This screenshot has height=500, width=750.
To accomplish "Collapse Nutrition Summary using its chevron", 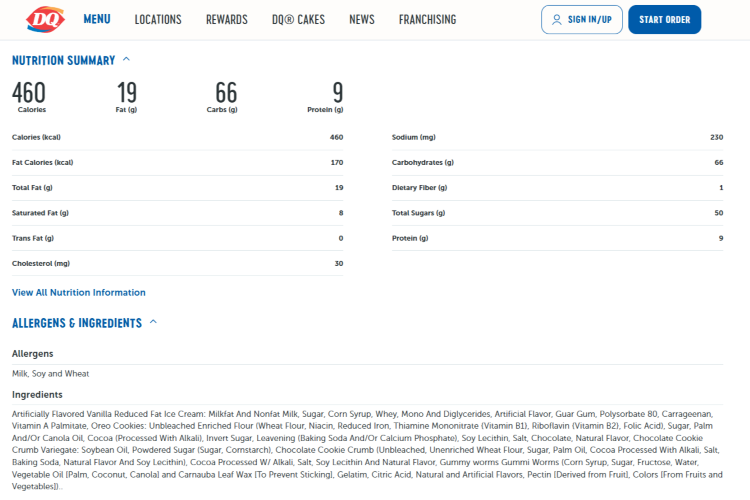I will [x=126, y=59].
